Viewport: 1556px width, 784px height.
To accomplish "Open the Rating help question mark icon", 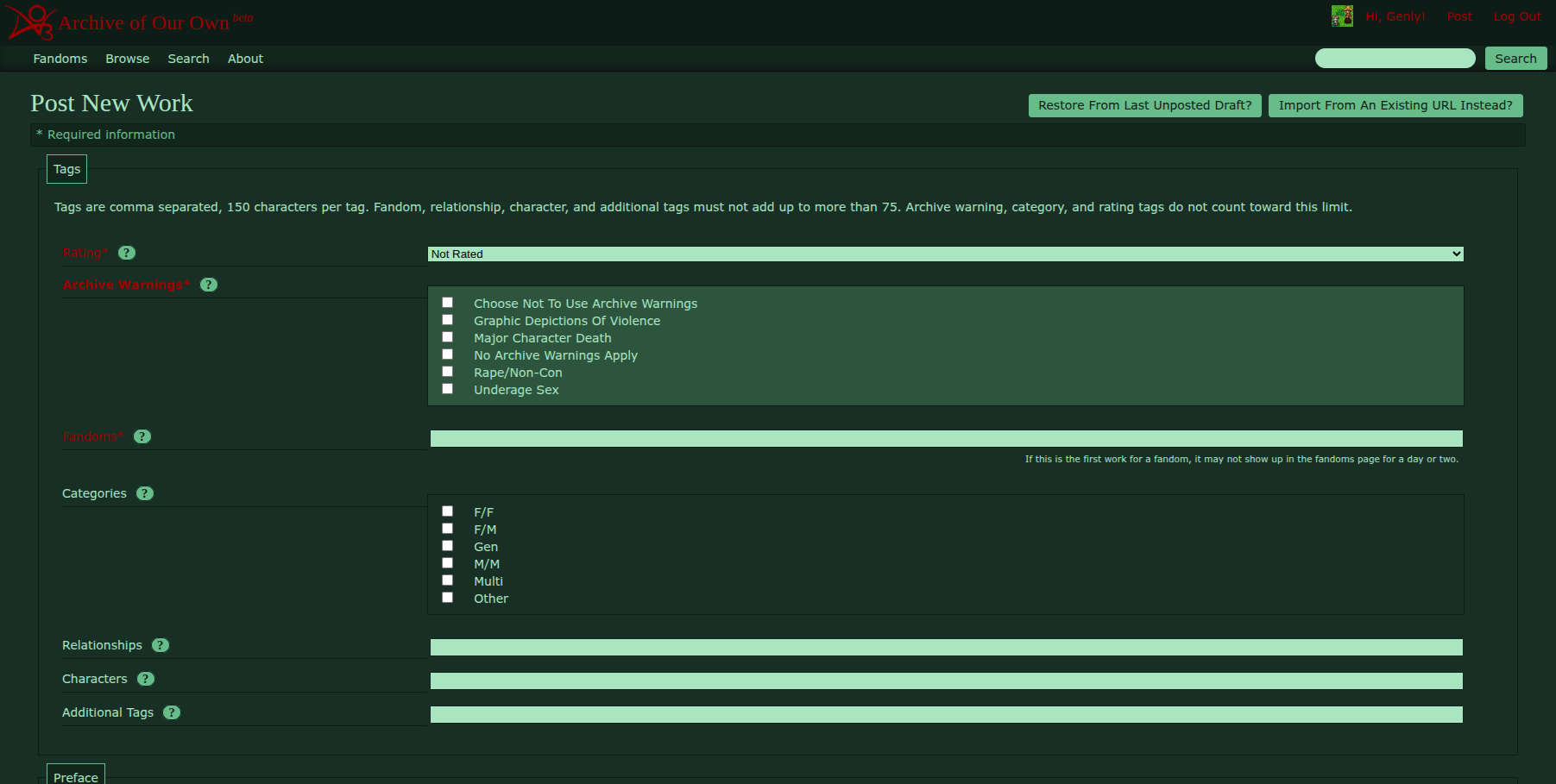I will point(127,253).
